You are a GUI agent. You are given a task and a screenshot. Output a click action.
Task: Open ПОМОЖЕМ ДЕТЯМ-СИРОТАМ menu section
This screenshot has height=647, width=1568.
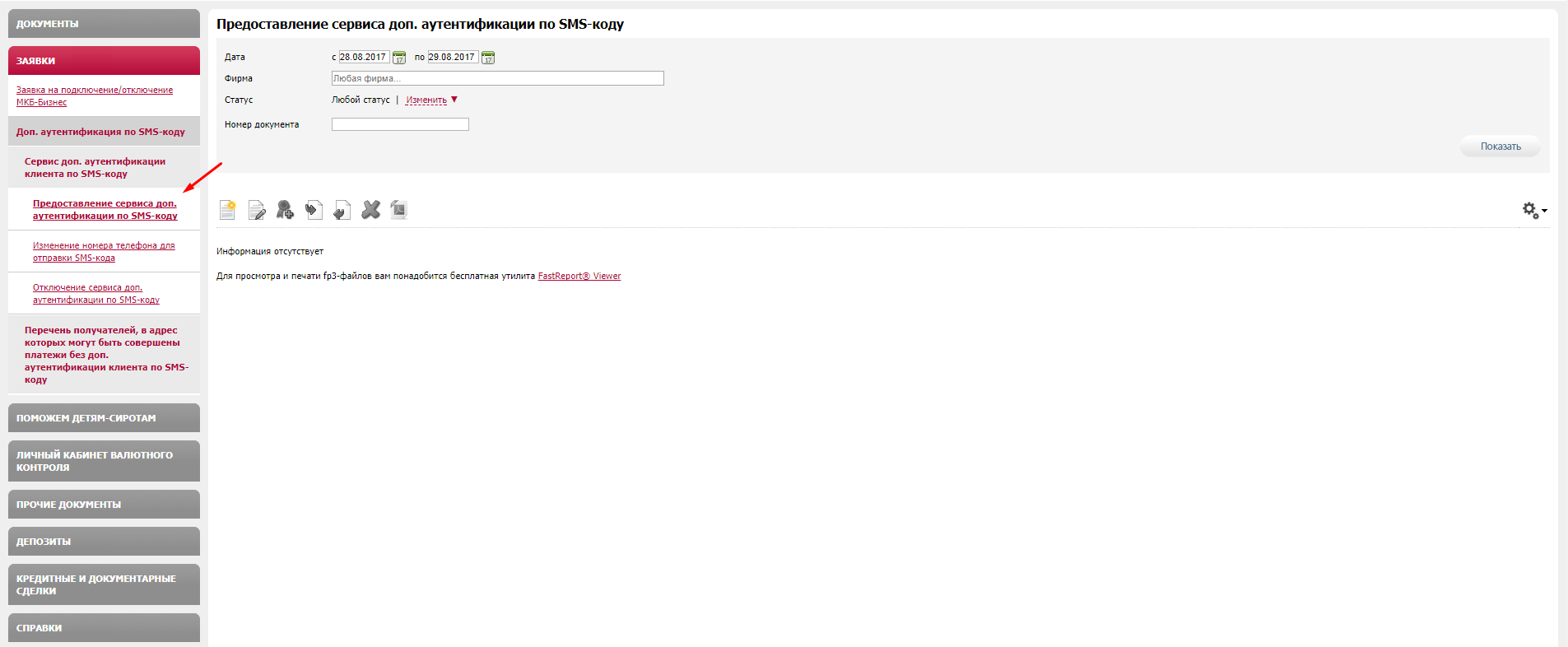104,417
